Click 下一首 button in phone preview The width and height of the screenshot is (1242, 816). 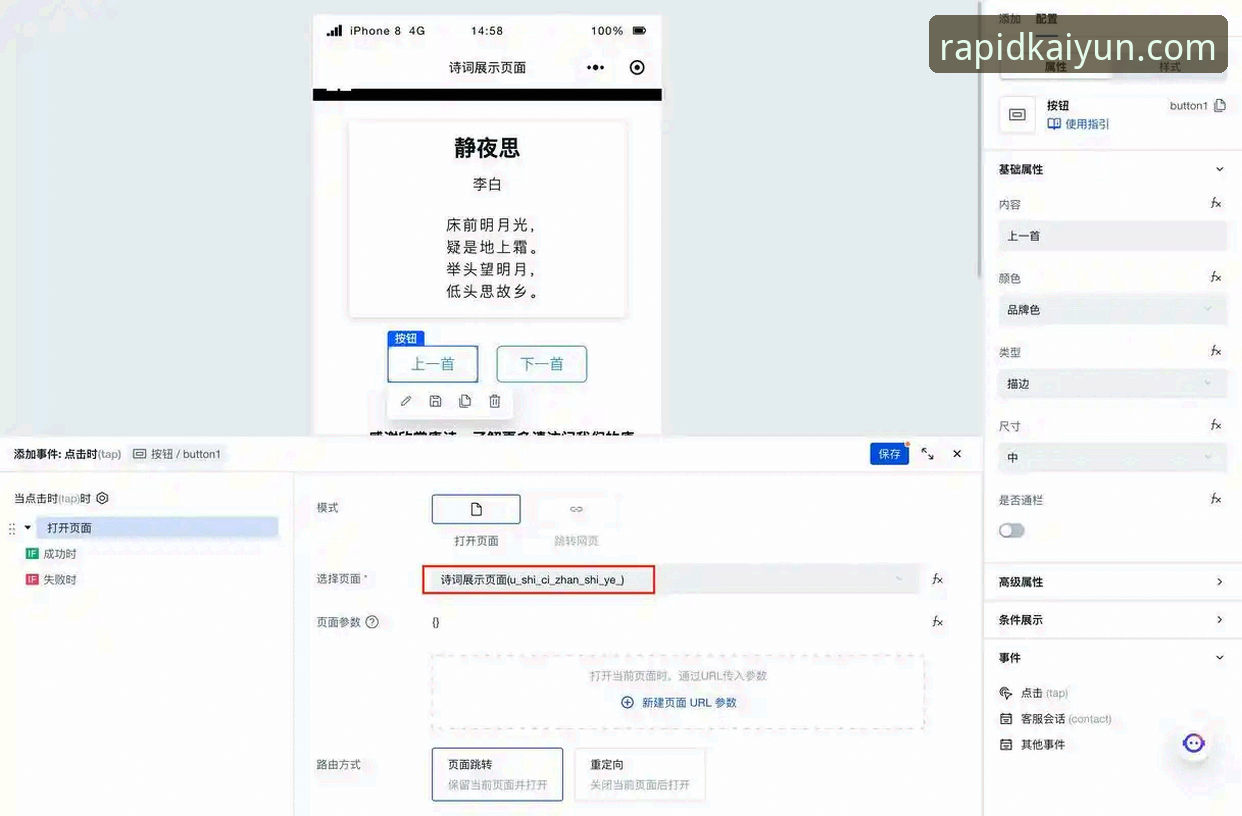pos(542,364)
